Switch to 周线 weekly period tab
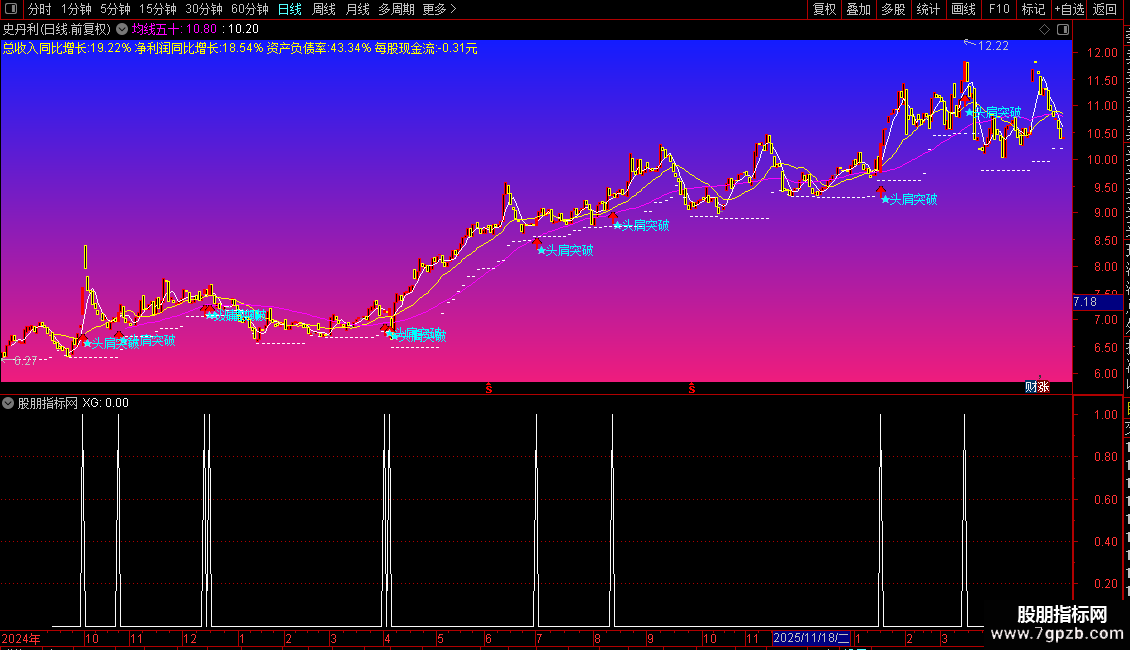This screenshot has width=1130, height=650. point(324,9)
